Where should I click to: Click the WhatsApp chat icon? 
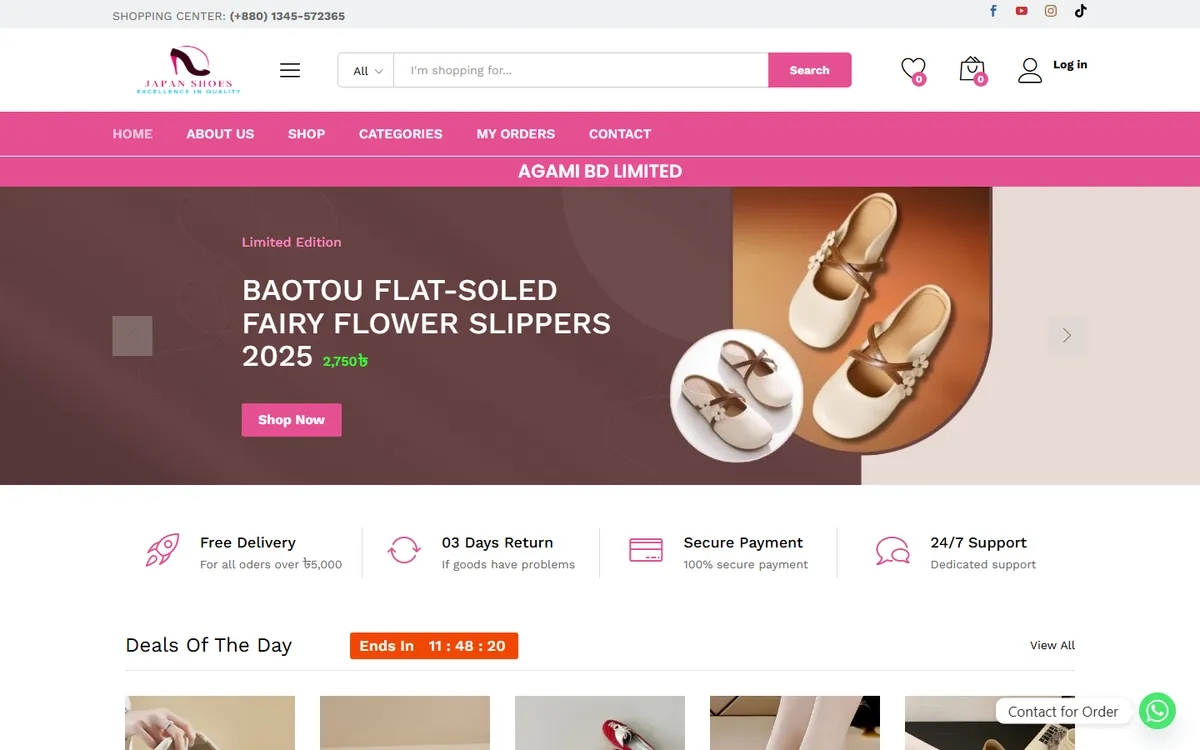[x=1158, y=711]
